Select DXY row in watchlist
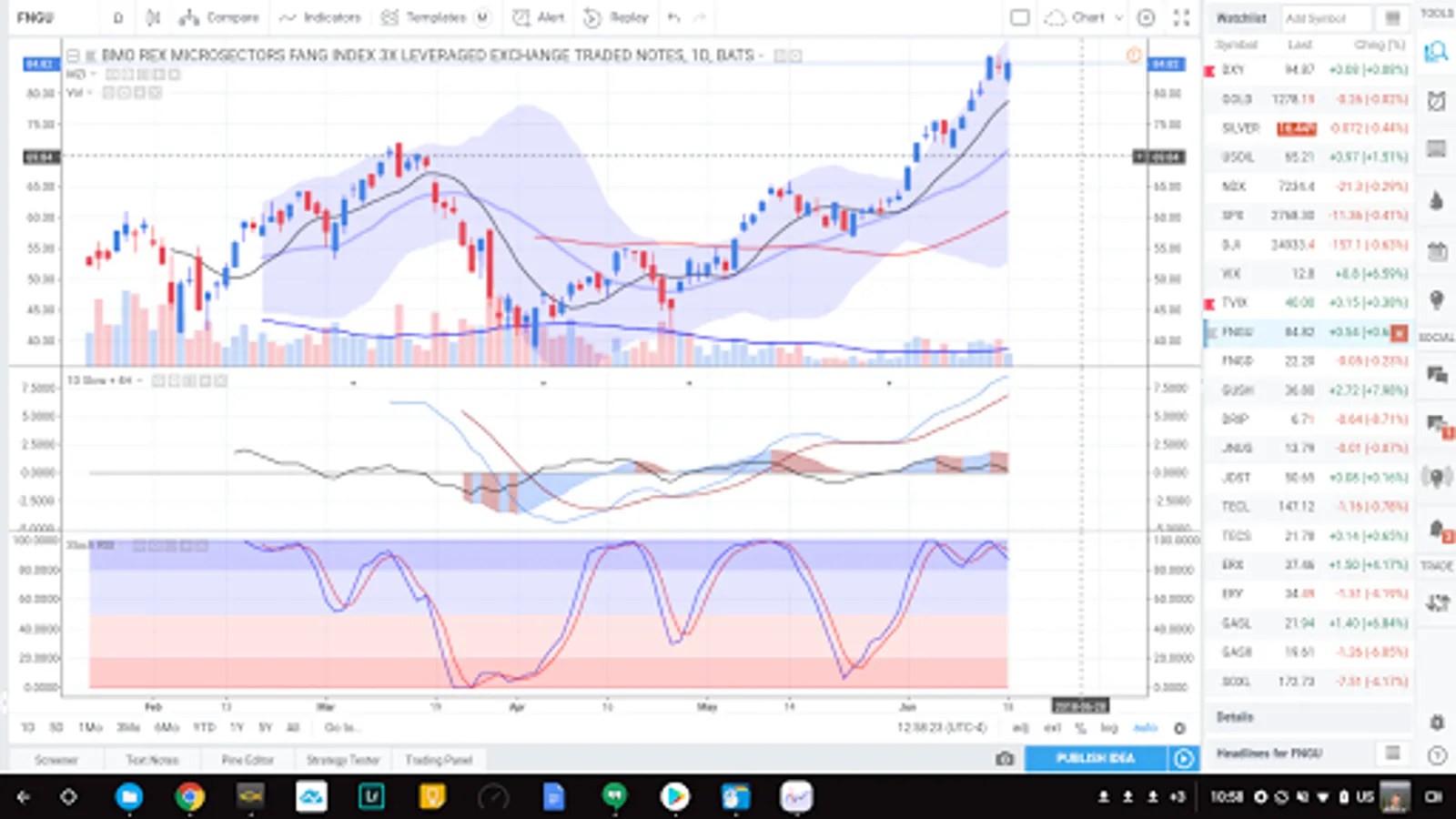This screenshot has width=1456, height=819. 1309,70
